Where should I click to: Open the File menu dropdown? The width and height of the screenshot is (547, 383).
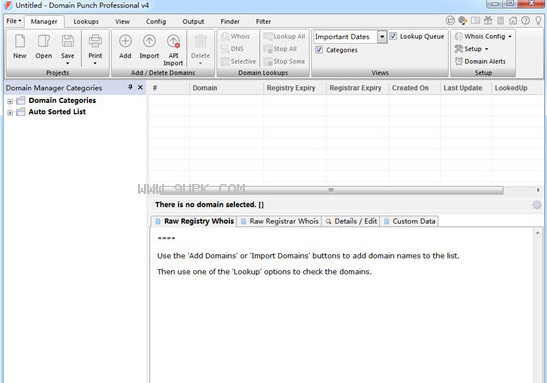click(x=14, y=21)
